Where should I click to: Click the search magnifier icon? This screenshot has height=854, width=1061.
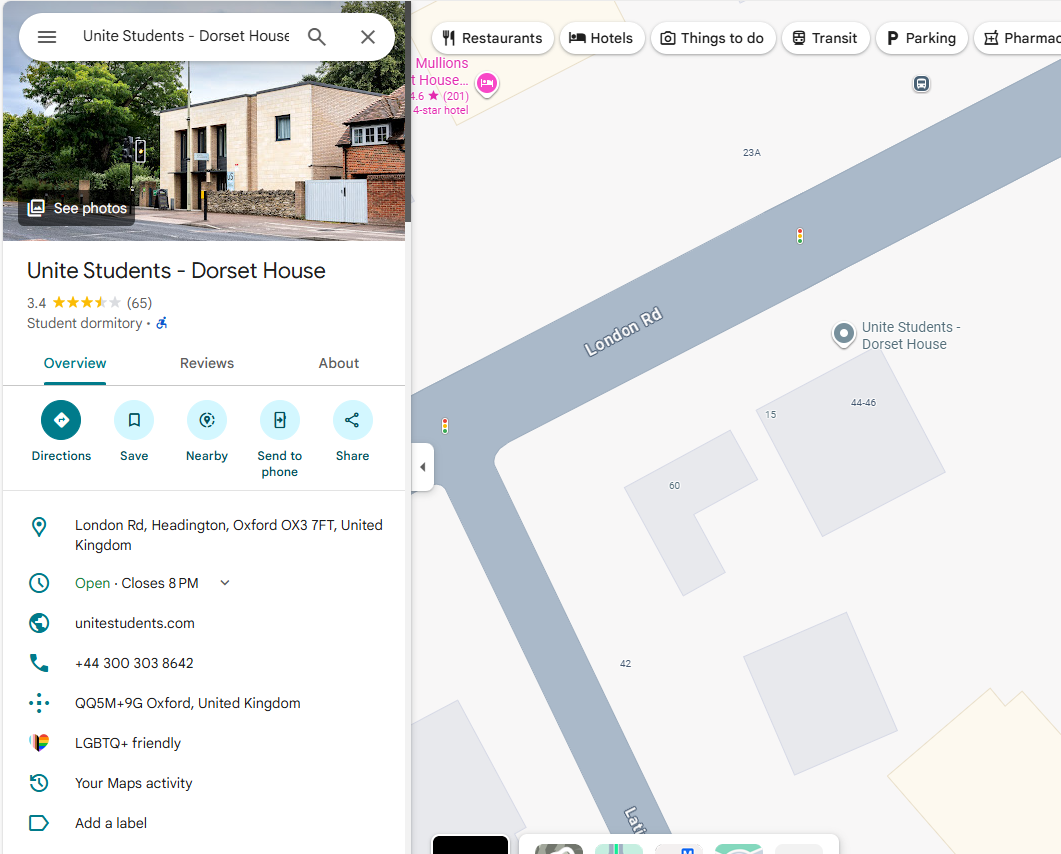[x=317, y=37]
